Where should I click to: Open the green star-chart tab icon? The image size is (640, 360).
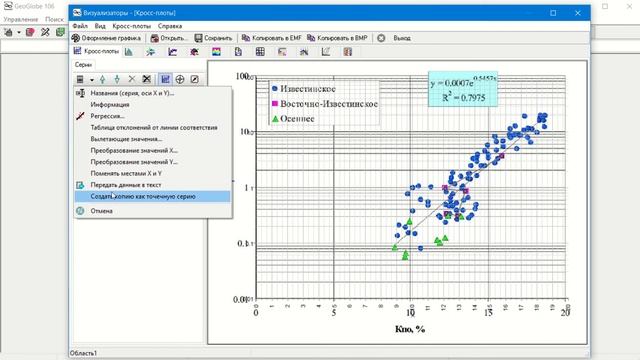coord(151,52)
